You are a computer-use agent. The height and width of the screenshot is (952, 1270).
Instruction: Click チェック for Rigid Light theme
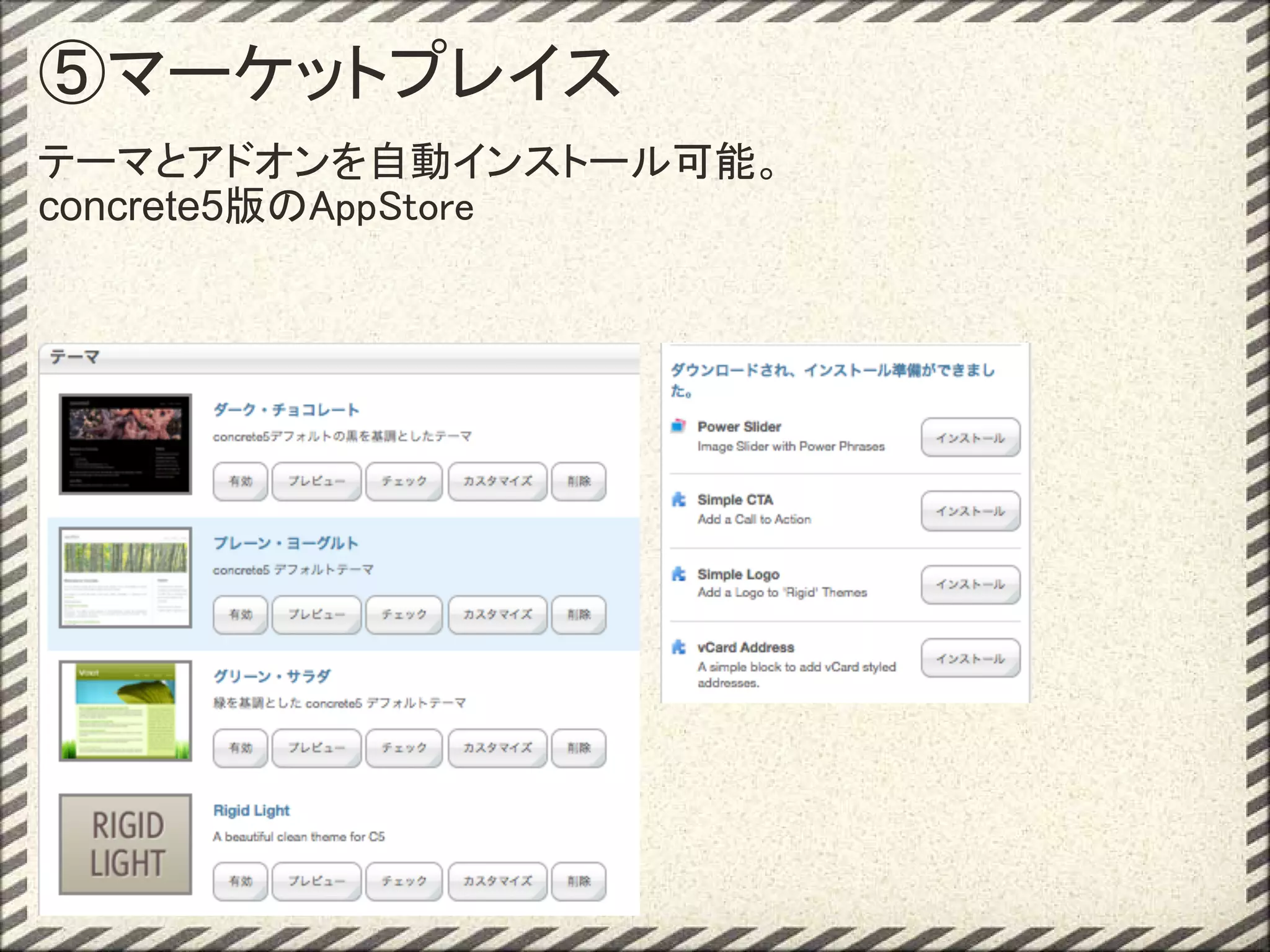(x=404, y=881)
